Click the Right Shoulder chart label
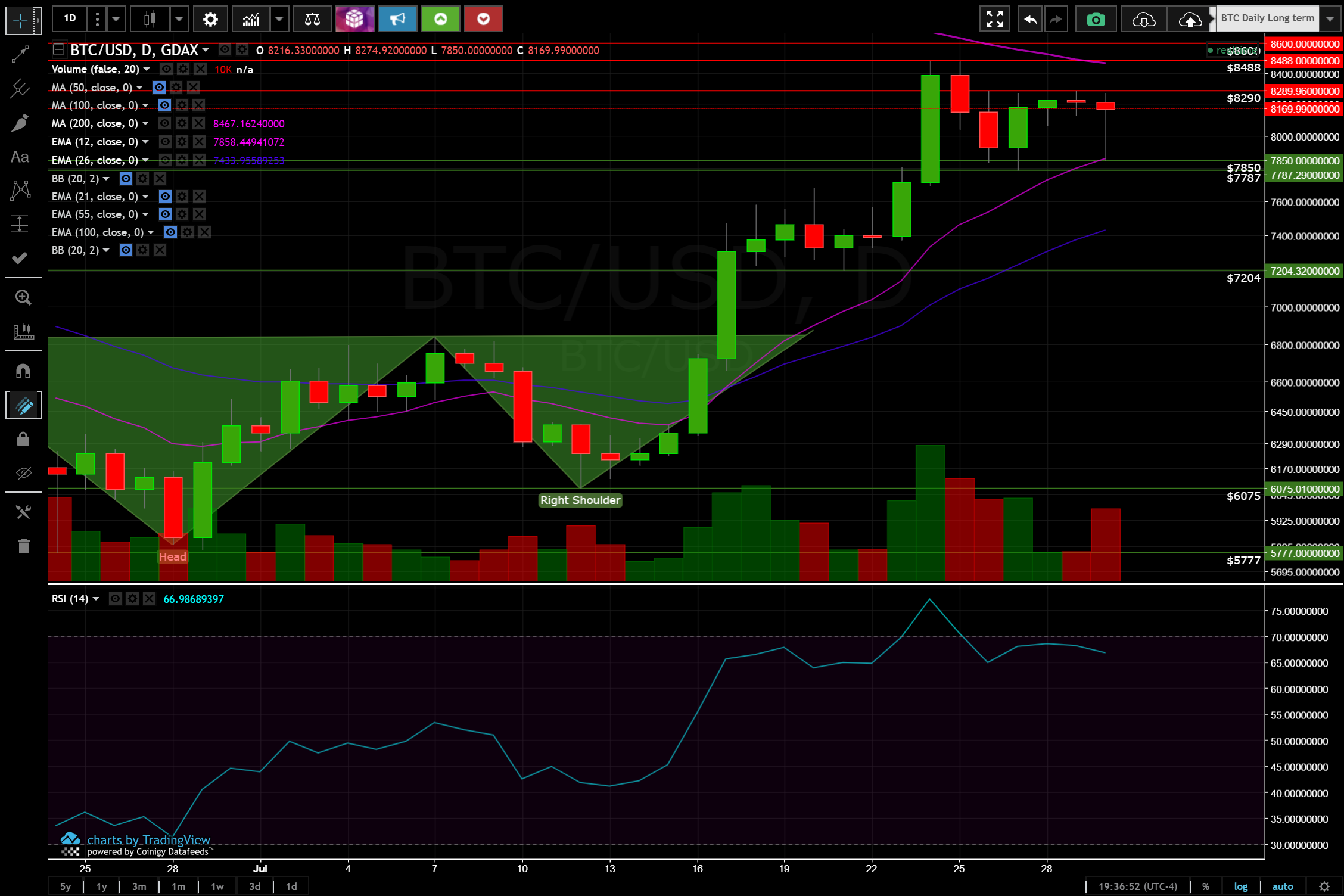The image size is (1344, 896). coord(580,500)
